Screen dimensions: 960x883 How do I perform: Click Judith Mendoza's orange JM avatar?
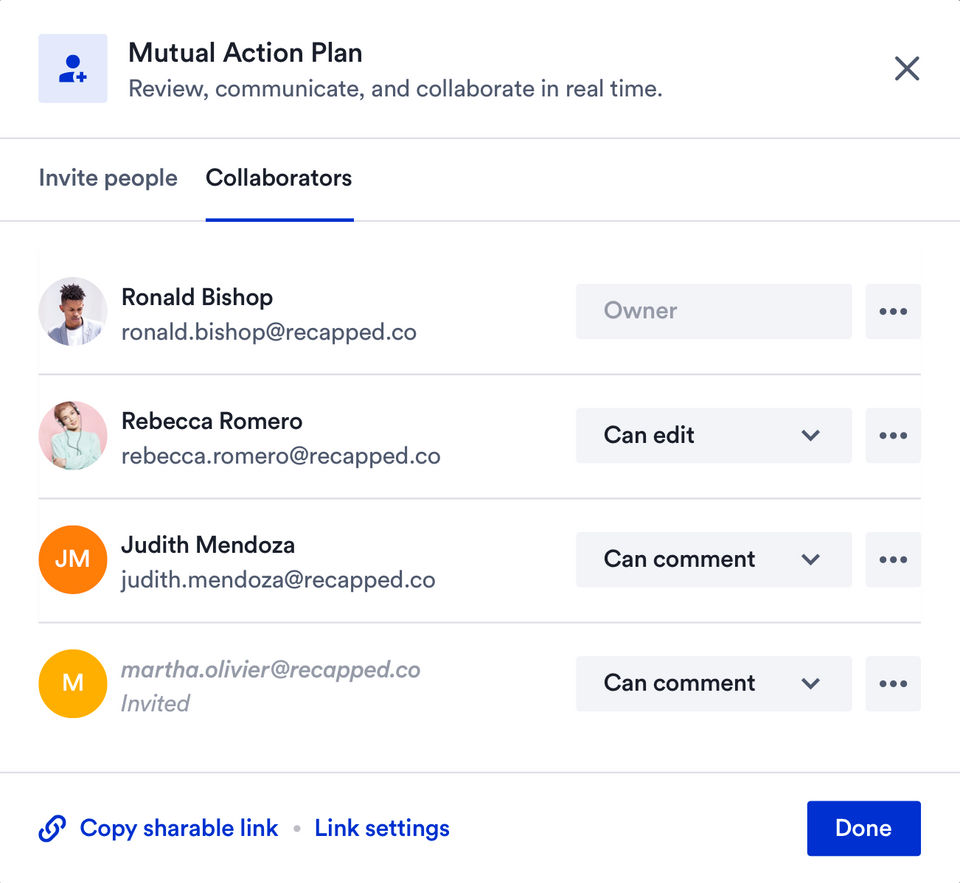[73, 559]
